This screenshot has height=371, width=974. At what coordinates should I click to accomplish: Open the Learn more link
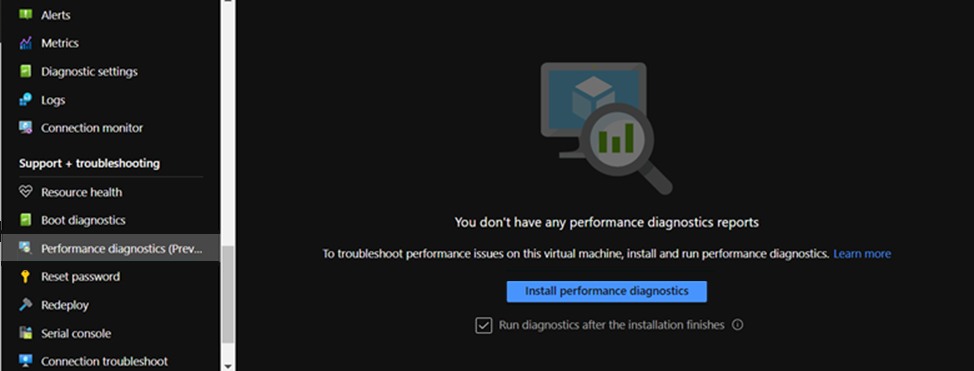click(x=862, y=254)
